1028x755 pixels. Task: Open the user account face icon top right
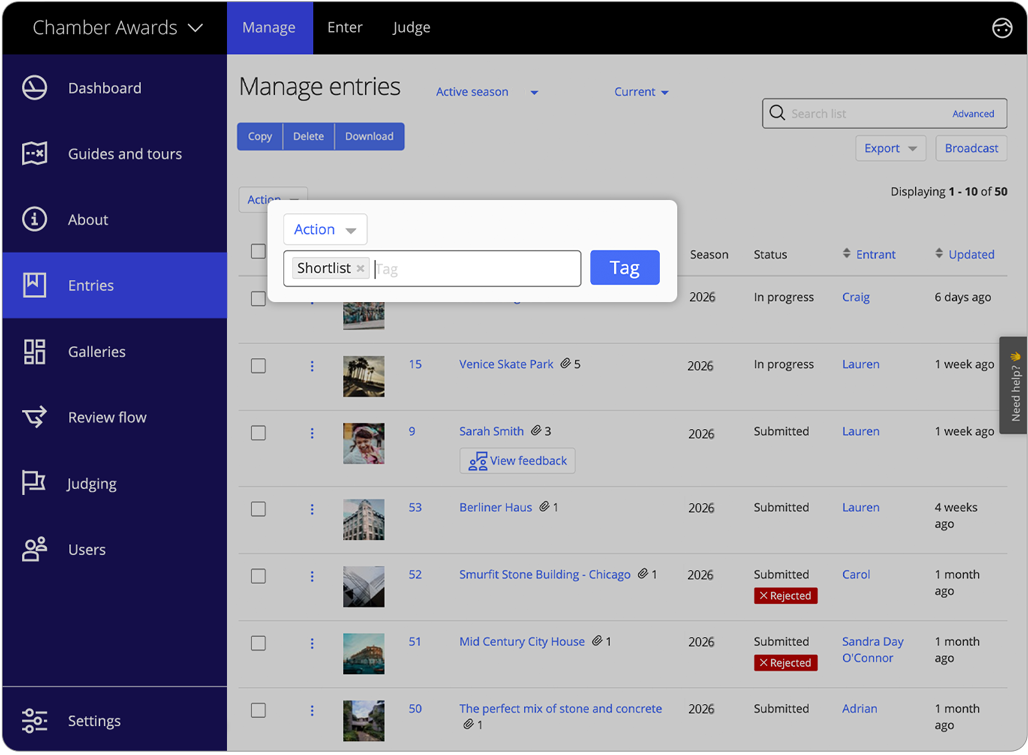click(x=1002, y=28)
